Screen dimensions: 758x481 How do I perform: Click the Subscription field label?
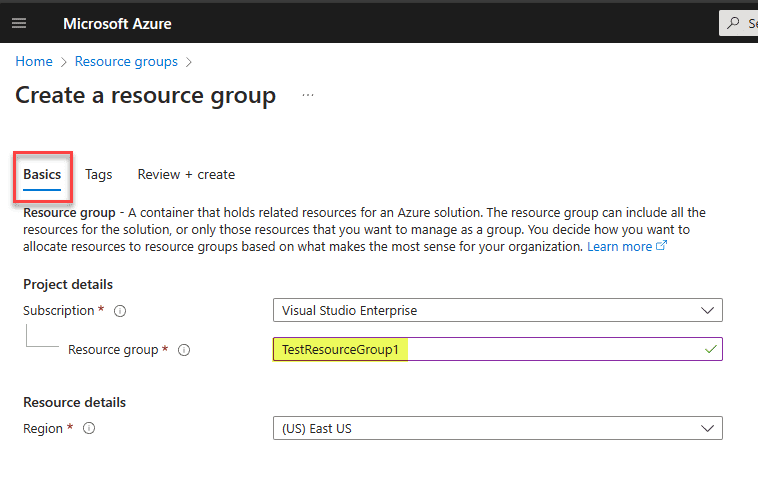58,311
